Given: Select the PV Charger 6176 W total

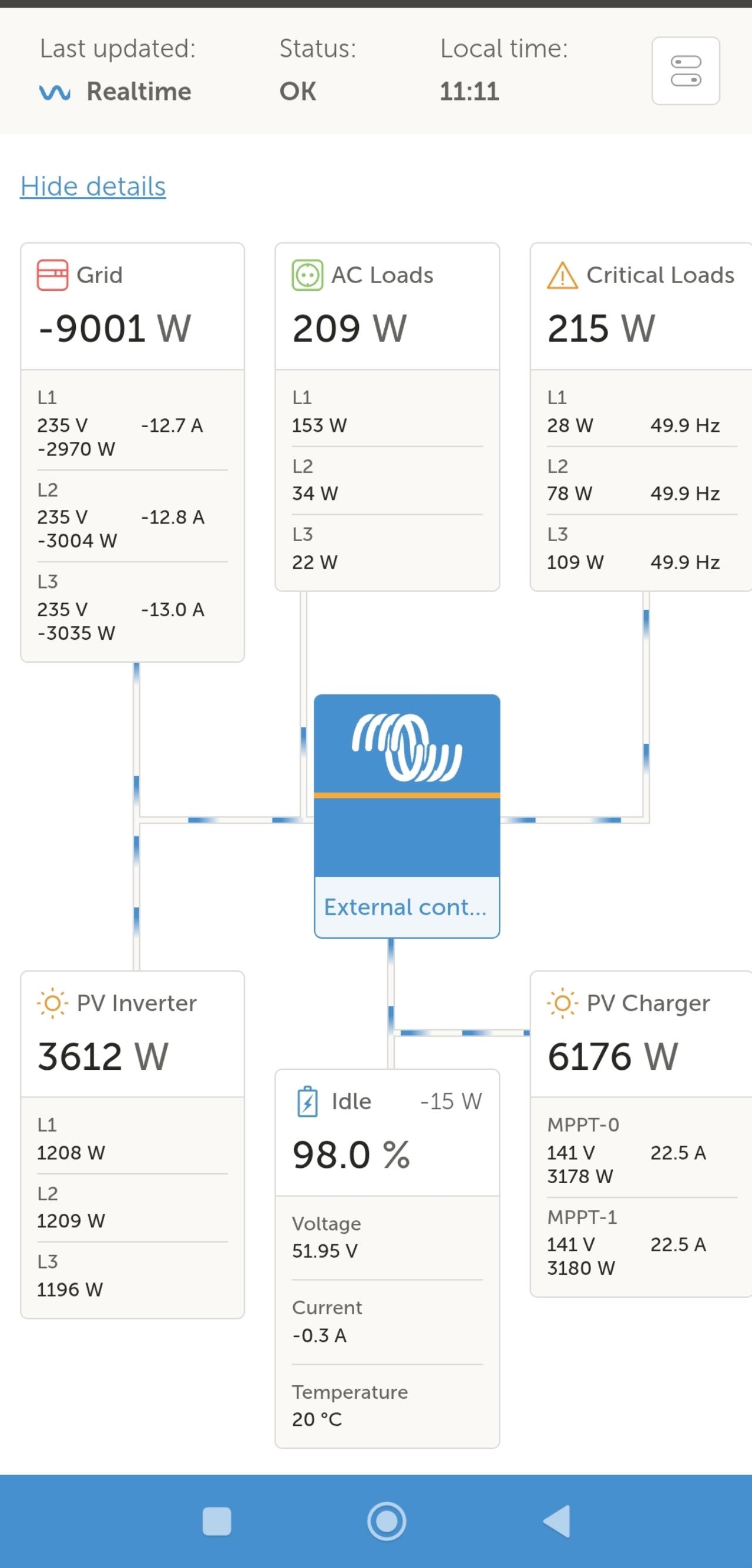Looking at the screenshot, I should pyautogui.click(x=613, y=1056).
